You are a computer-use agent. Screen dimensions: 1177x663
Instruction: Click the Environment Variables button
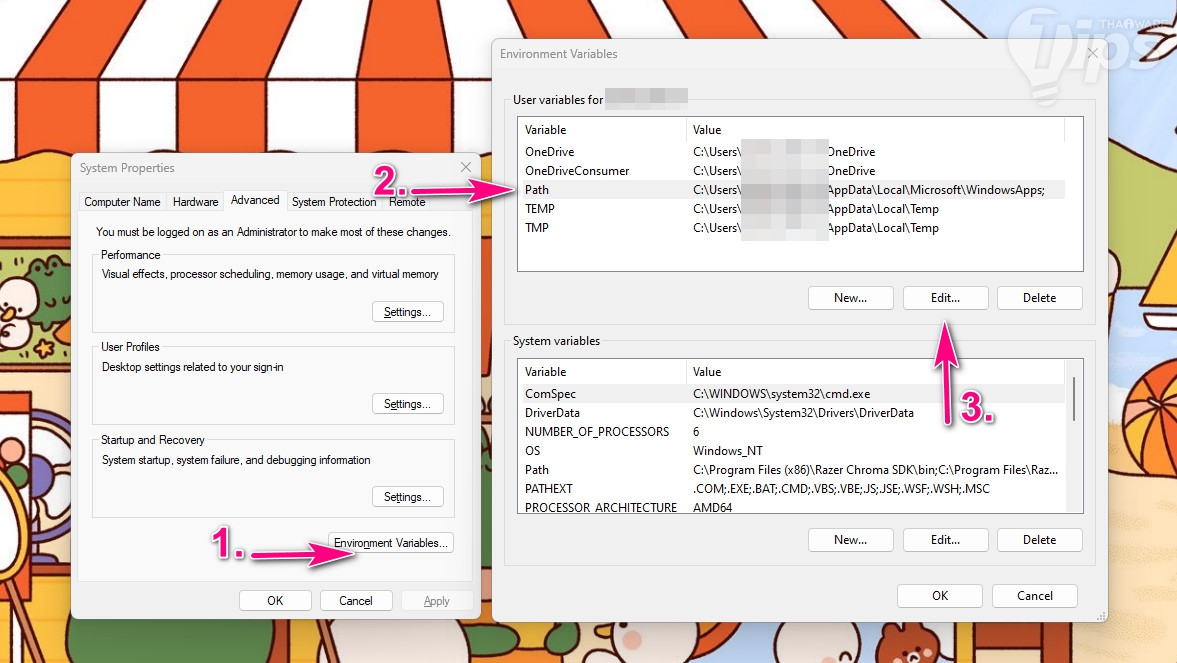tap(390, 542)
